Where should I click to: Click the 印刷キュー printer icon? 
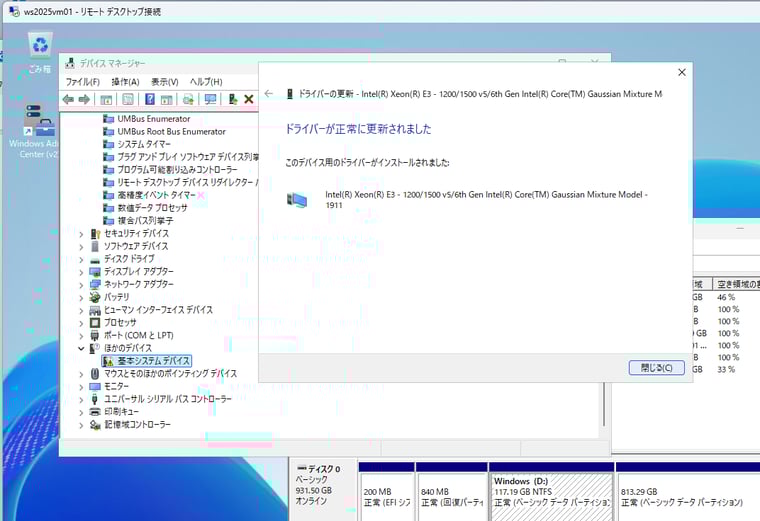point(95,412)
